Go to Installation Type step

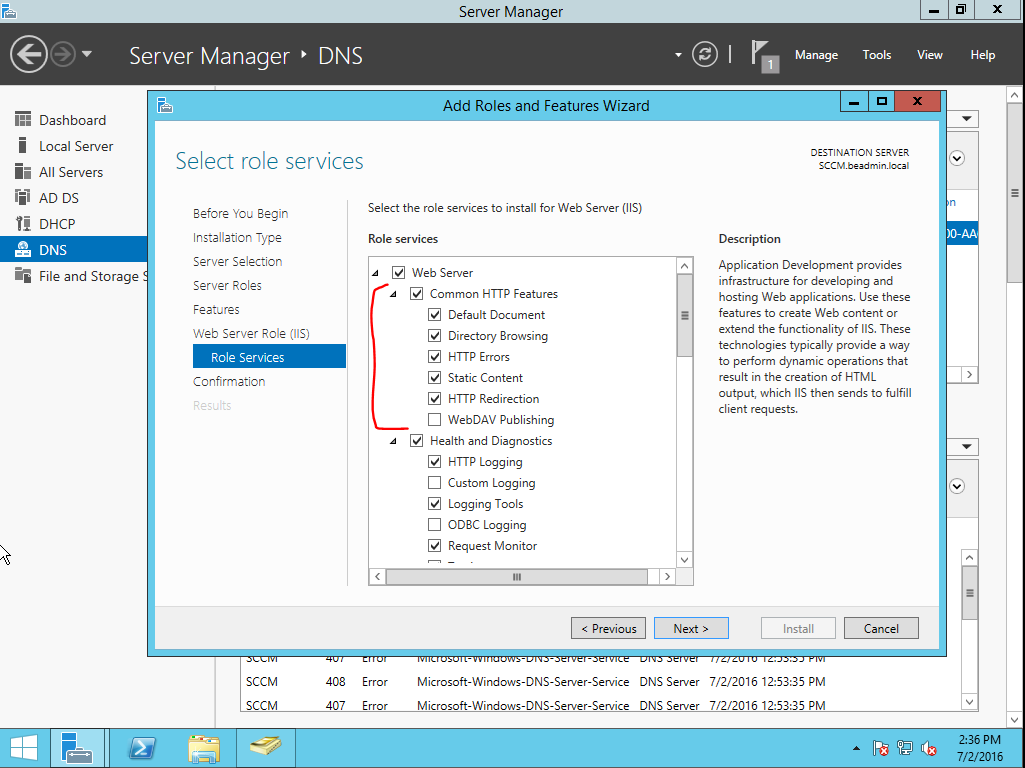point(237,238)
